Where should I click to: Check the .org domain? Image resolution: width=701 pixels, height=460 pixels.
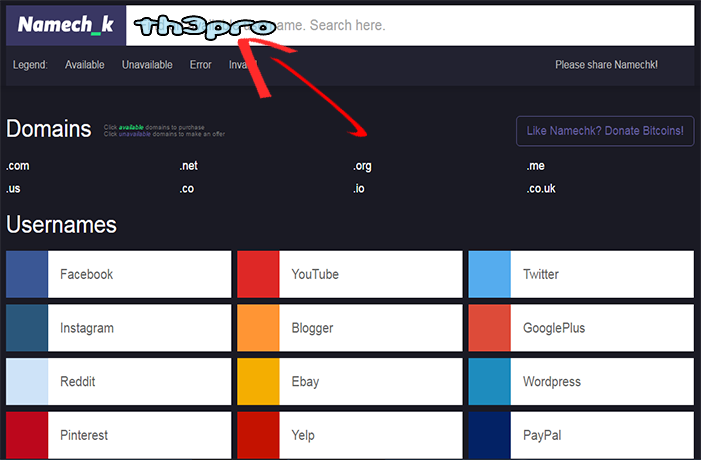tap(362, 166)
